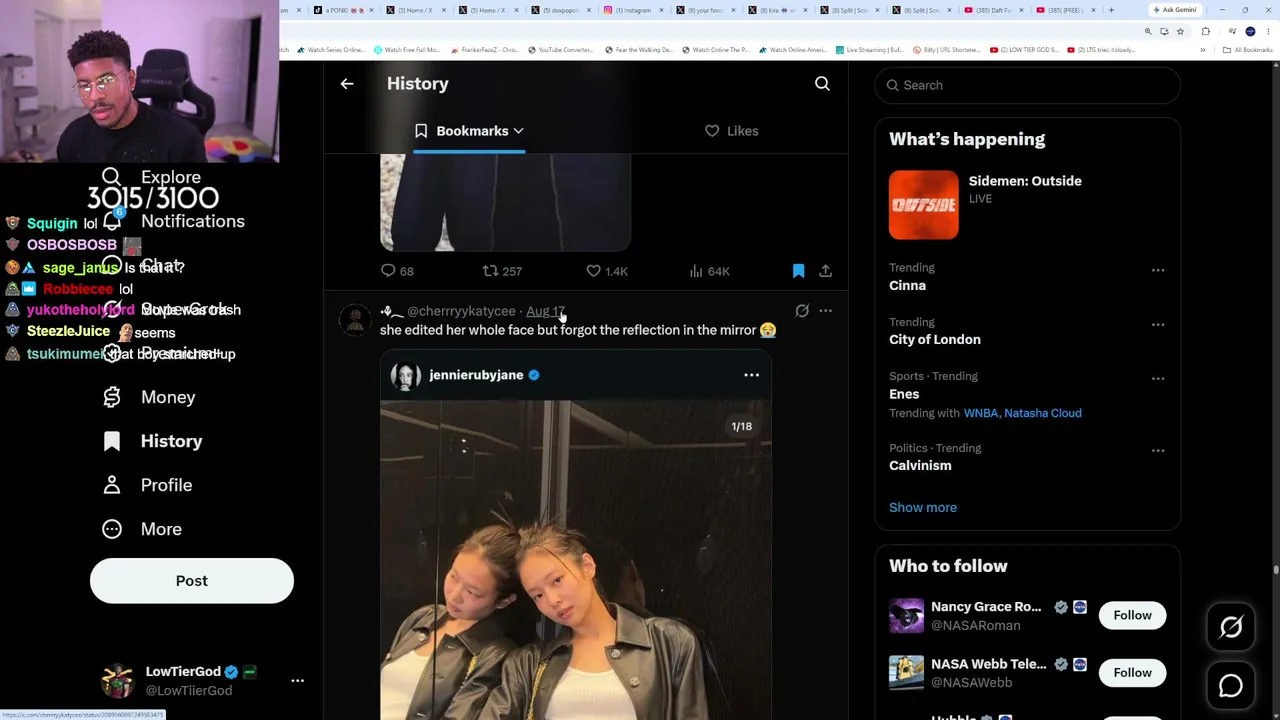Open more options on cherryykatycee post

coord(825,311)
